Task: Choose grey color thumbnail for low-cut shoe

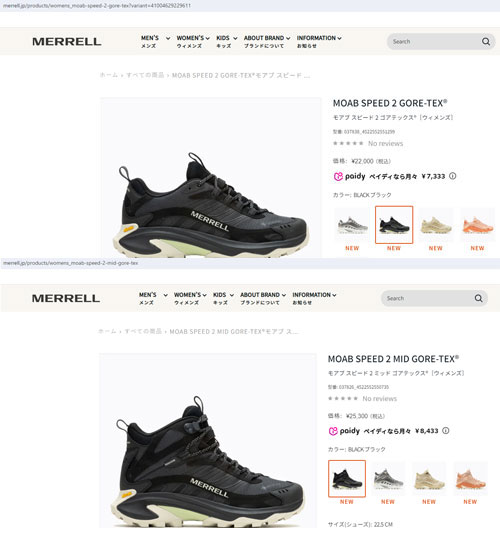Action: [352, 225]
